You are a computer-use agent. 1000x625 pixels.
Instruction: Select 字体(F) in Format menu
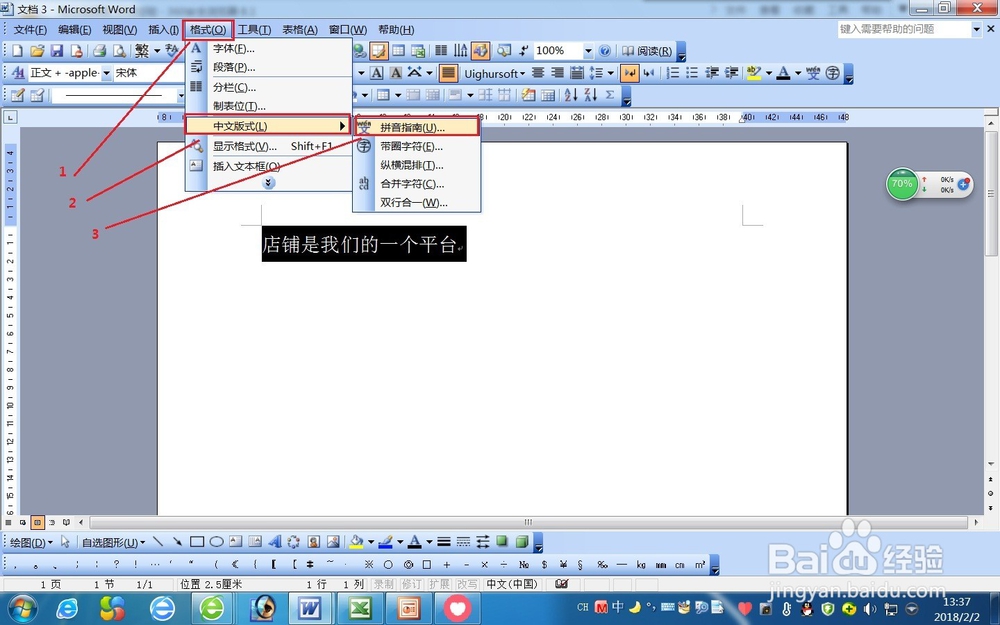pos(268,48)
